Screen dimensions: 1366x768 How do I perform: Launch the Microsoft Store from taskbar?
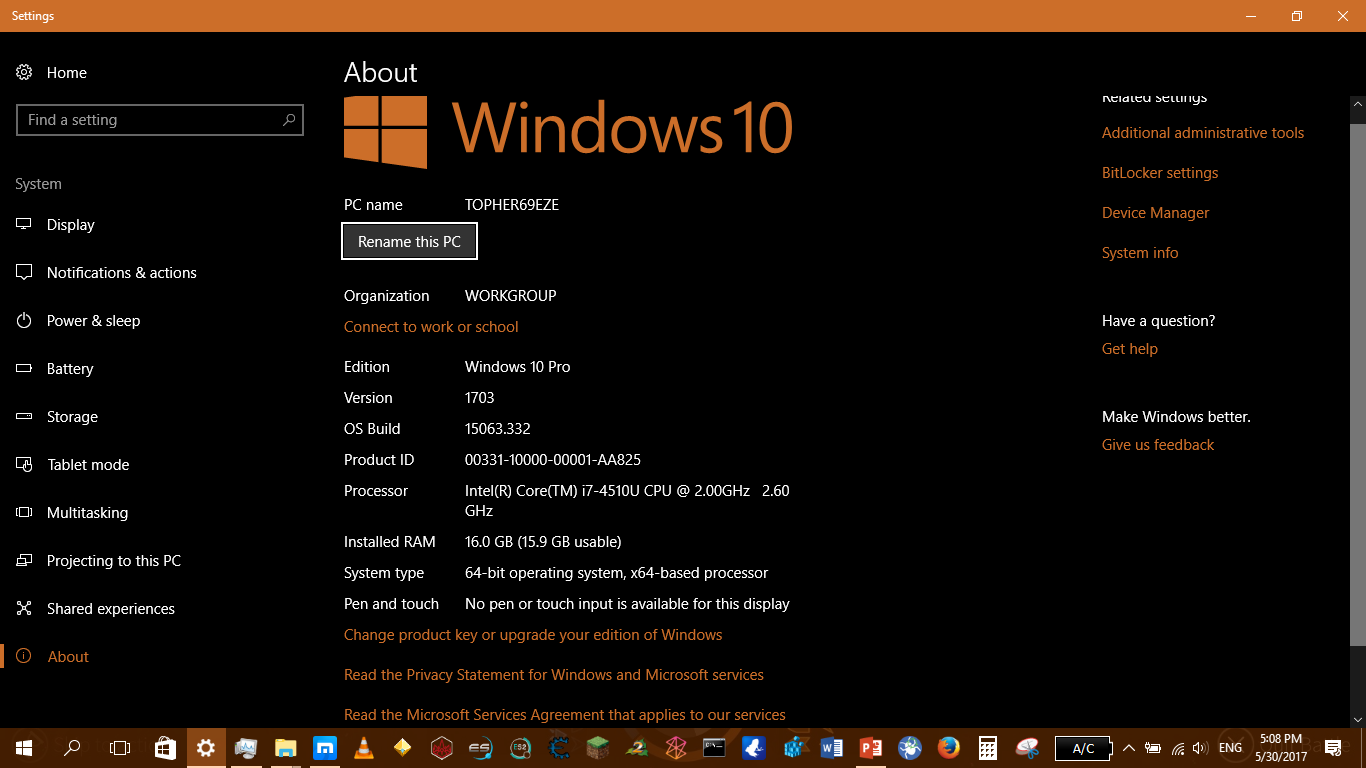pyautogui.click(x=166, y=748)
